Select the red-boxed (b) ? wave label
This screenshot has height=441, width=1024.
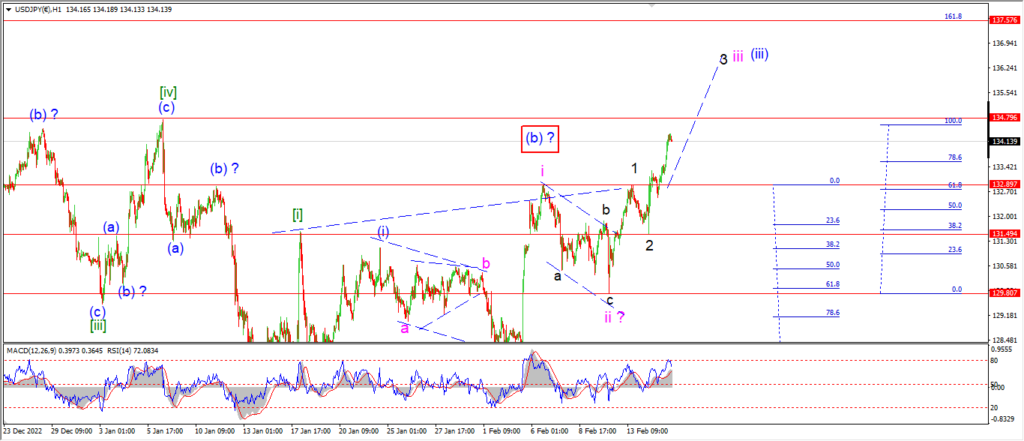[x=541, y=139]
